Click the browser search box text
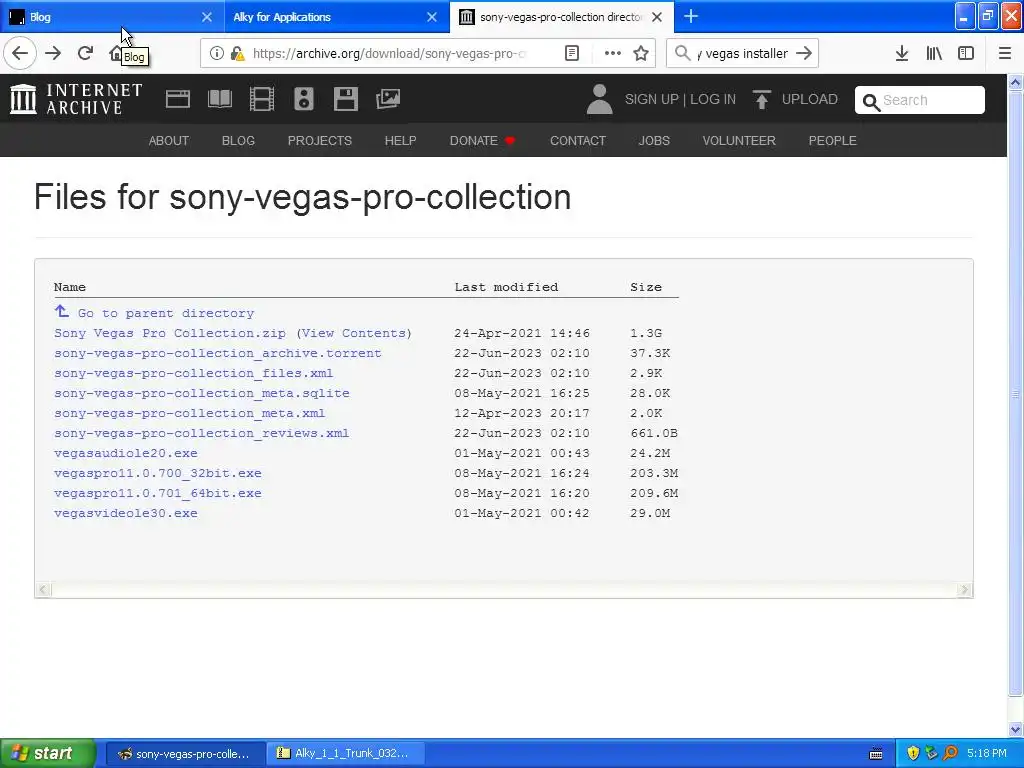1024x768 pixels. (743, 54)
